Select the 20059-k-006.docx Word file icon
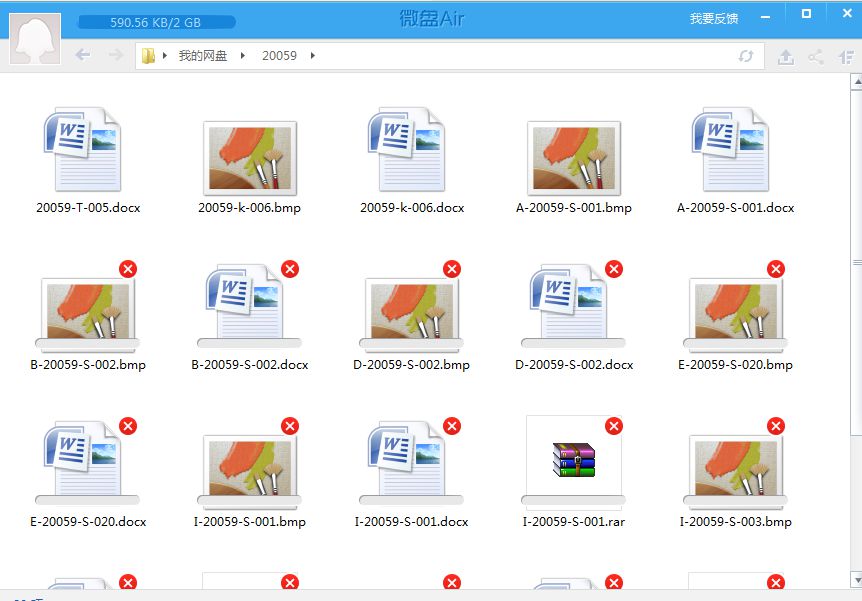This screenshot has width=862, height=601. [x=406, y=149]
